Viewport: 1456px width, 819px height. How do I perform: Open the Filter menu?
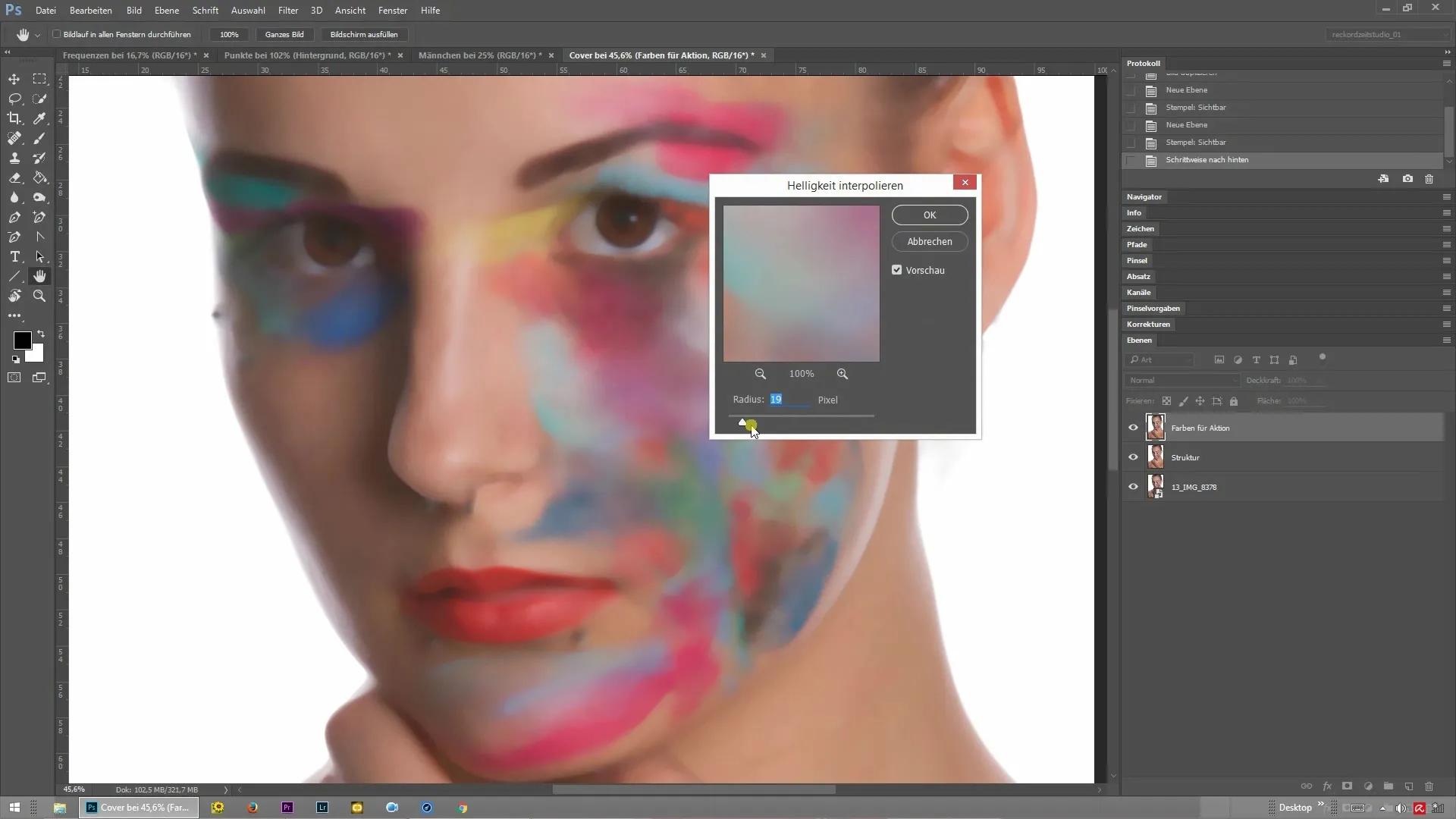288,11
